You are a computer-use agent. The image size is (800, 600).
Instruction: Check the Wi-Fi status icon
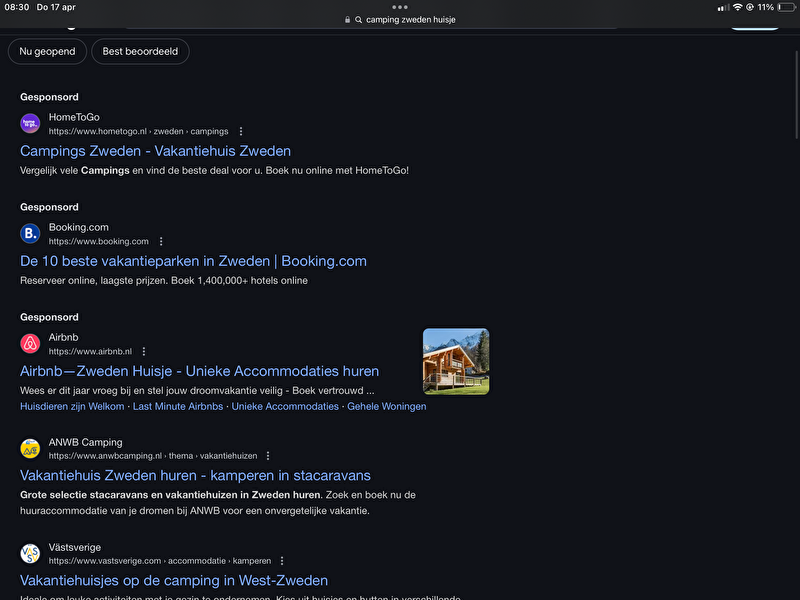click(x=737, y=7)
